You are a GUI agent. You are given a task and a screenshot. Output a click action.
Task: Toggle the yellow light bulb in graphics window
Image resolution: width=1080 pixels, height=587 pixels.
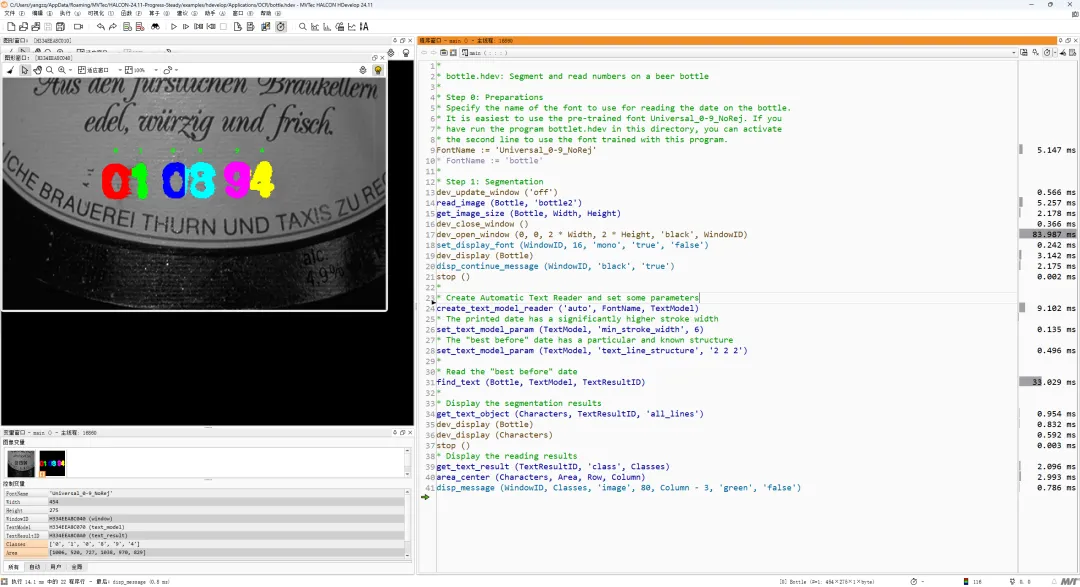(x=378, y=70)
